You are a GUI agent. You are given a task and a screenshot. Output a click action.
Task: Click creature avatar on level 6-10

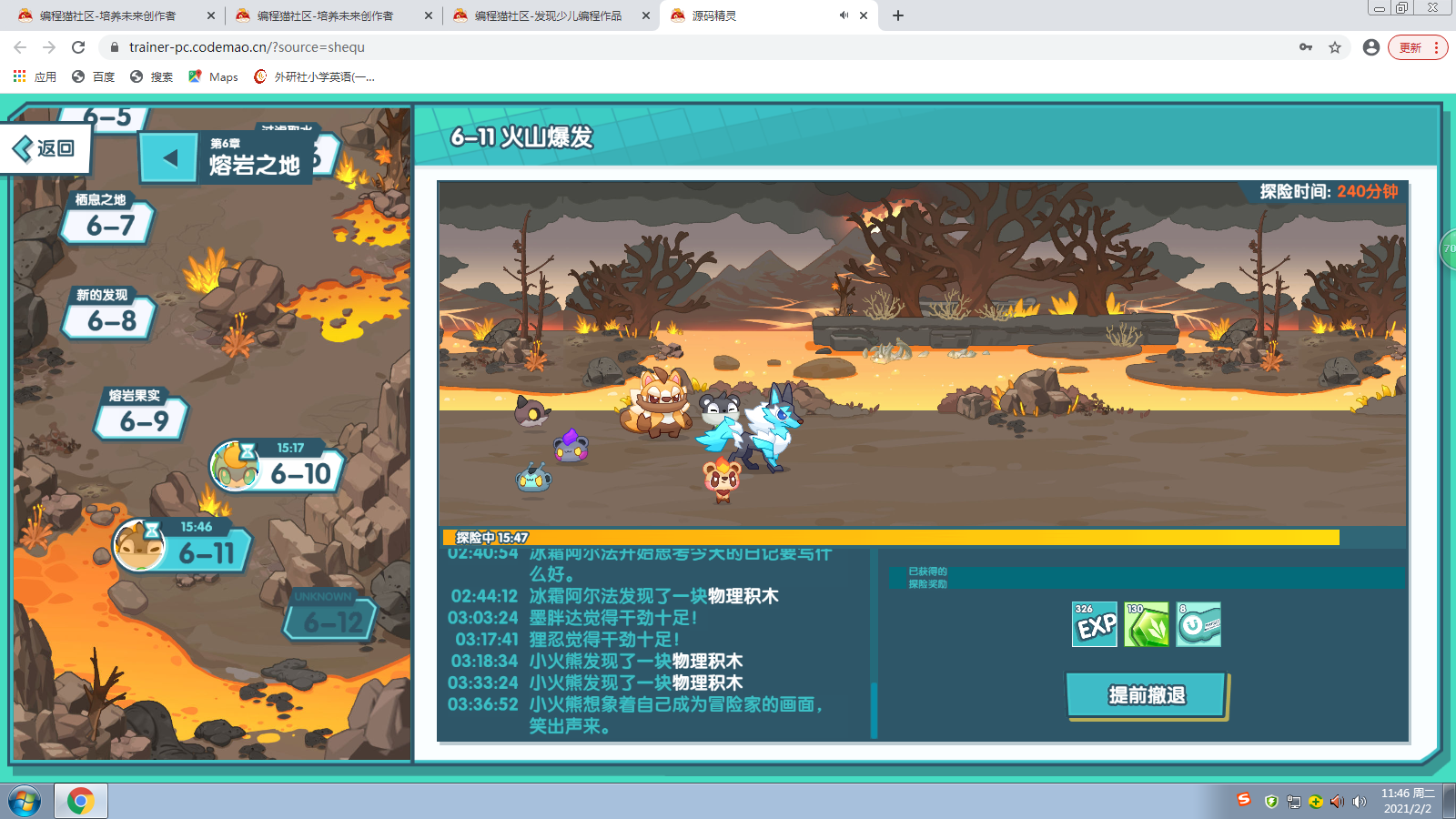pos(235,465)
